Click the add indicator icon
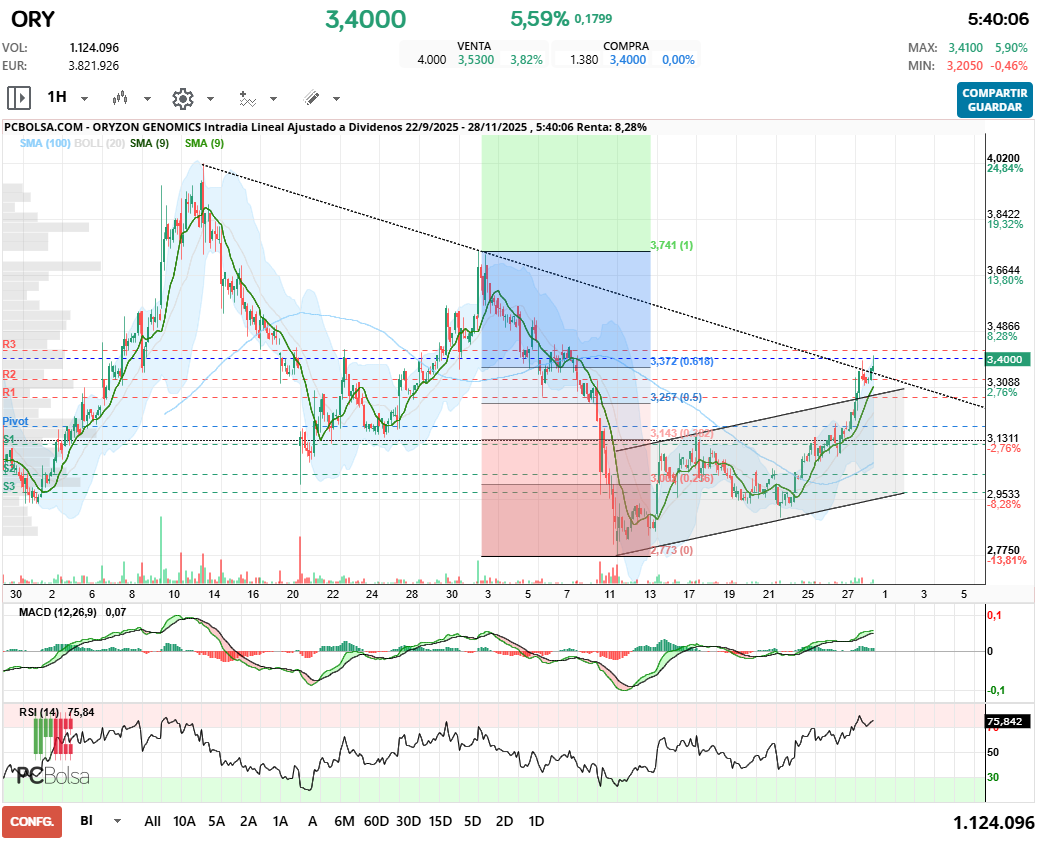Screen dimensions: 1048x843 tap(246, 99)
